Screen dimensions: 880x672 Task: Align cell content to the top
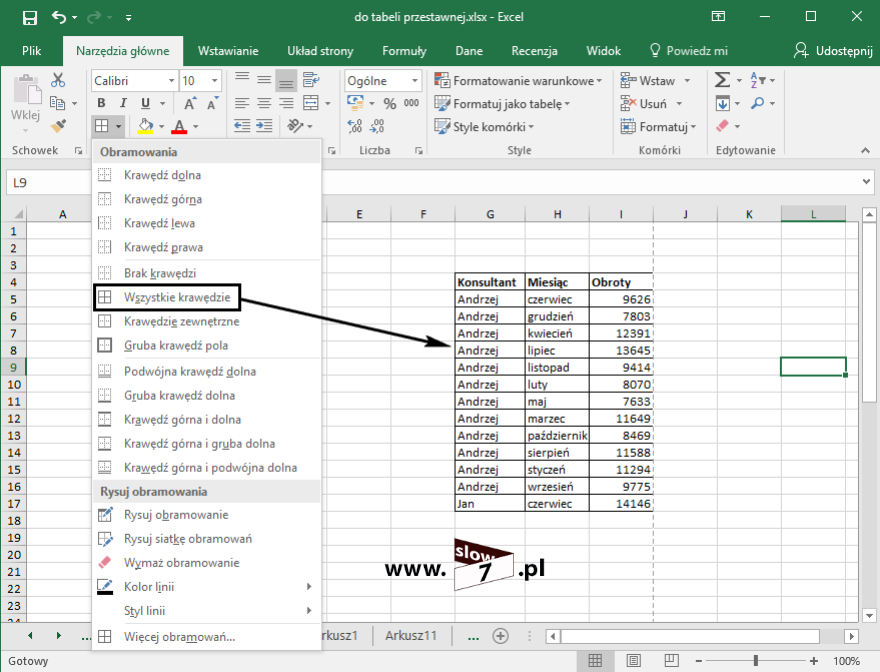(242, 80)
